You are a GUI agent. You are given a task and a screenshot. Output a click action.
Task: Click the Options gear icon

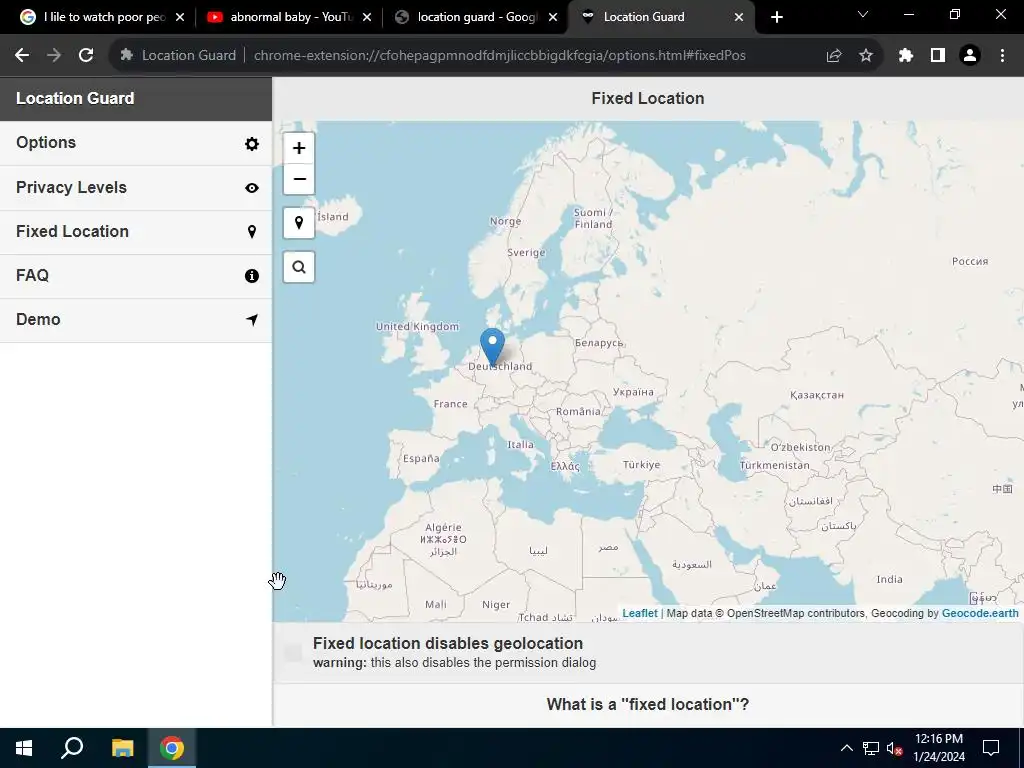tap(251, 144)
